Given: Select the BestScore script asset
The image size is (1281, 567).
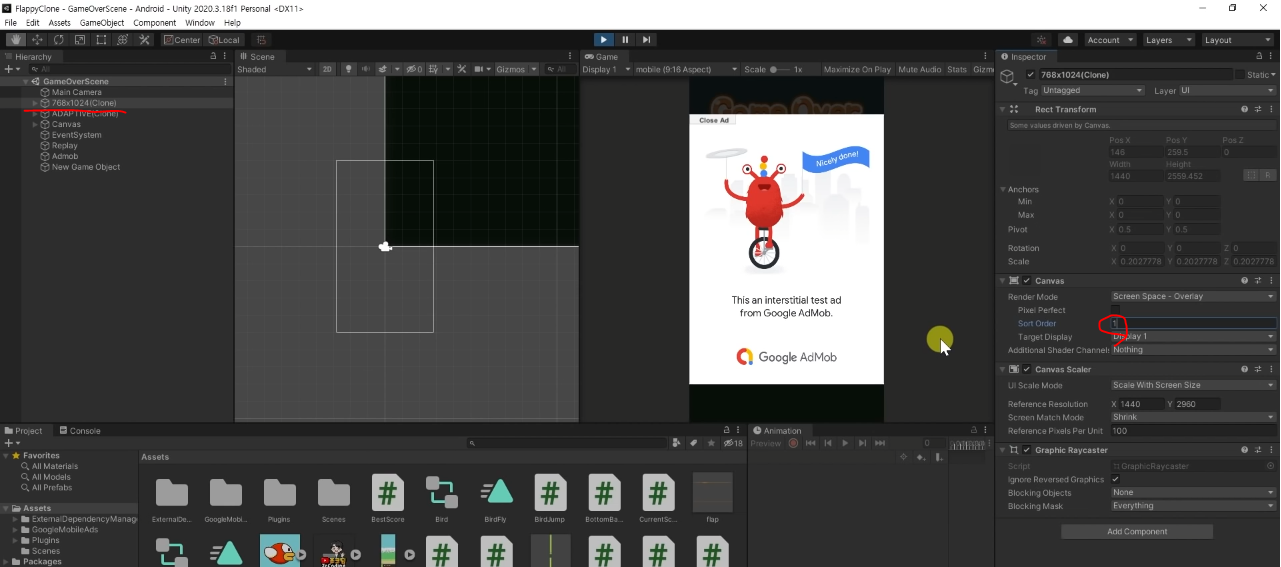Looking at the screenshot, I should point(388,498).
